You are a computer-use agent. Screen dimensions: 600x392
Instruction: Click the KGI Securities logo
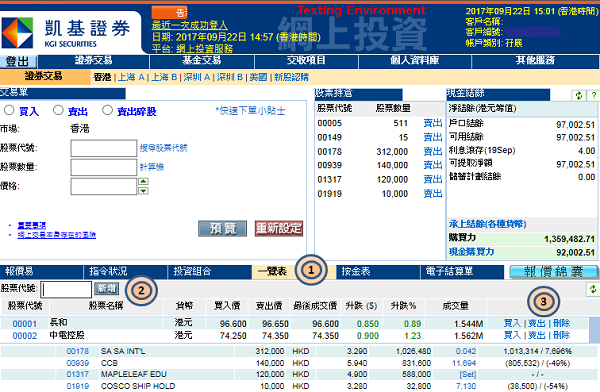pyautogui.click(x=68, y=33)
